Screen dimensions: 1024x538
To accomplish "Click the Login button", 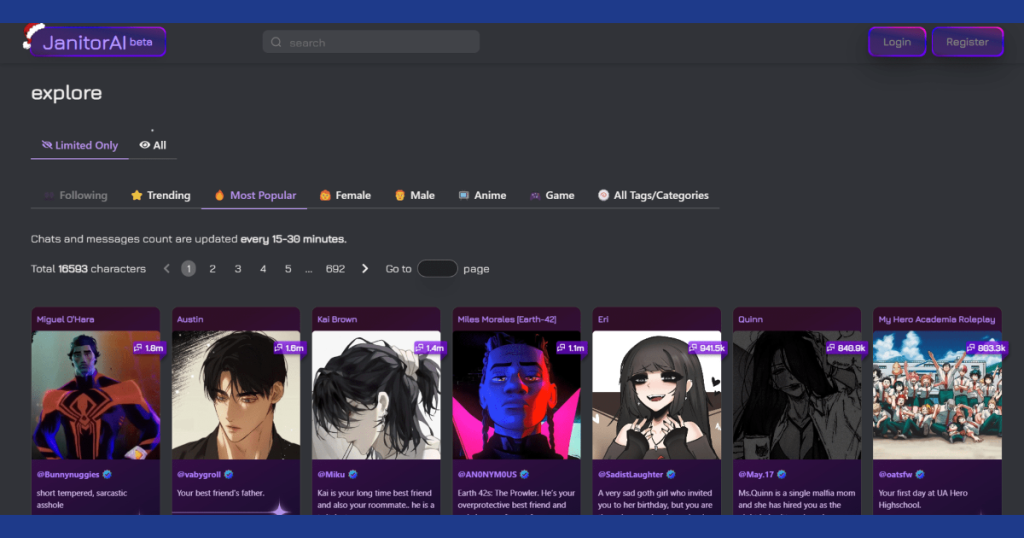I will (x=897, y=42).
